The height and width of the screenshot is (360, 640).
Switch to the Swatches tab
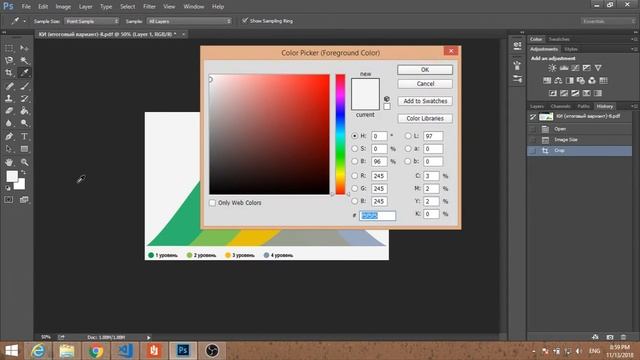coord(559,39)
